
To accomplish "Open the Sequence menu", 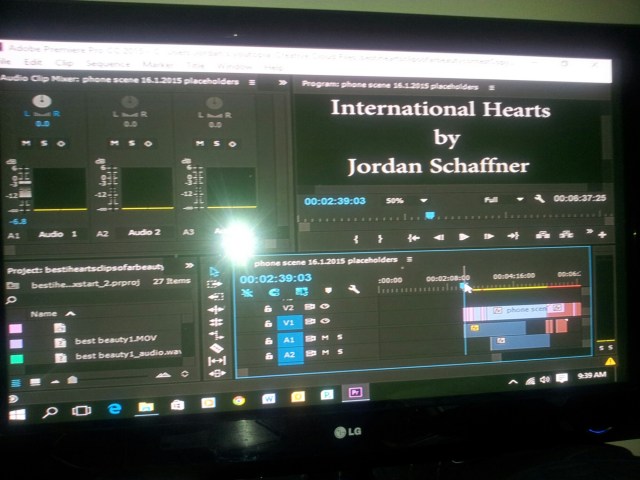I will (x=102, y=64).
